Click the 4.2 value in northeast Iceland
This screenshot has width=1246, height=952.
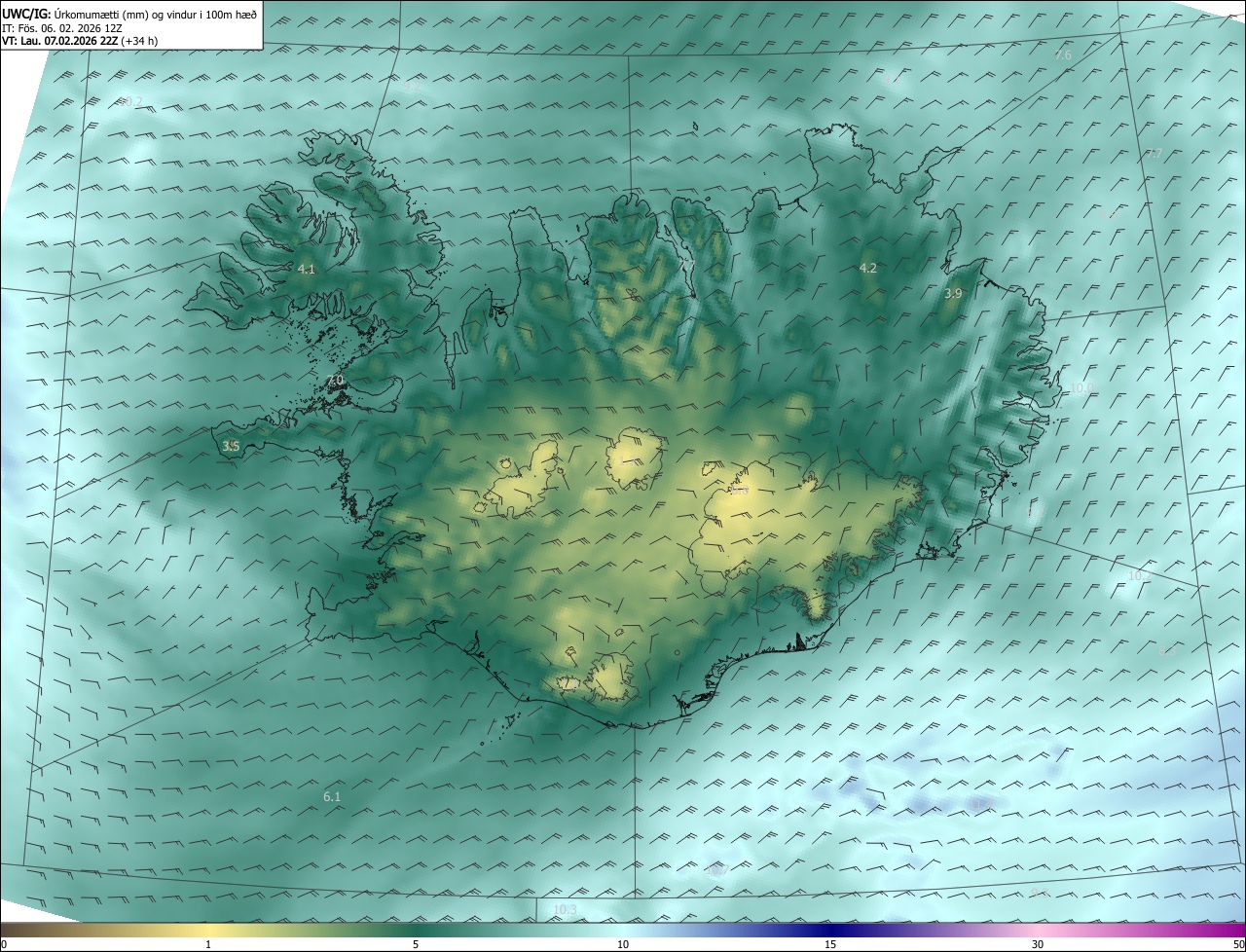tap(868, 268)
